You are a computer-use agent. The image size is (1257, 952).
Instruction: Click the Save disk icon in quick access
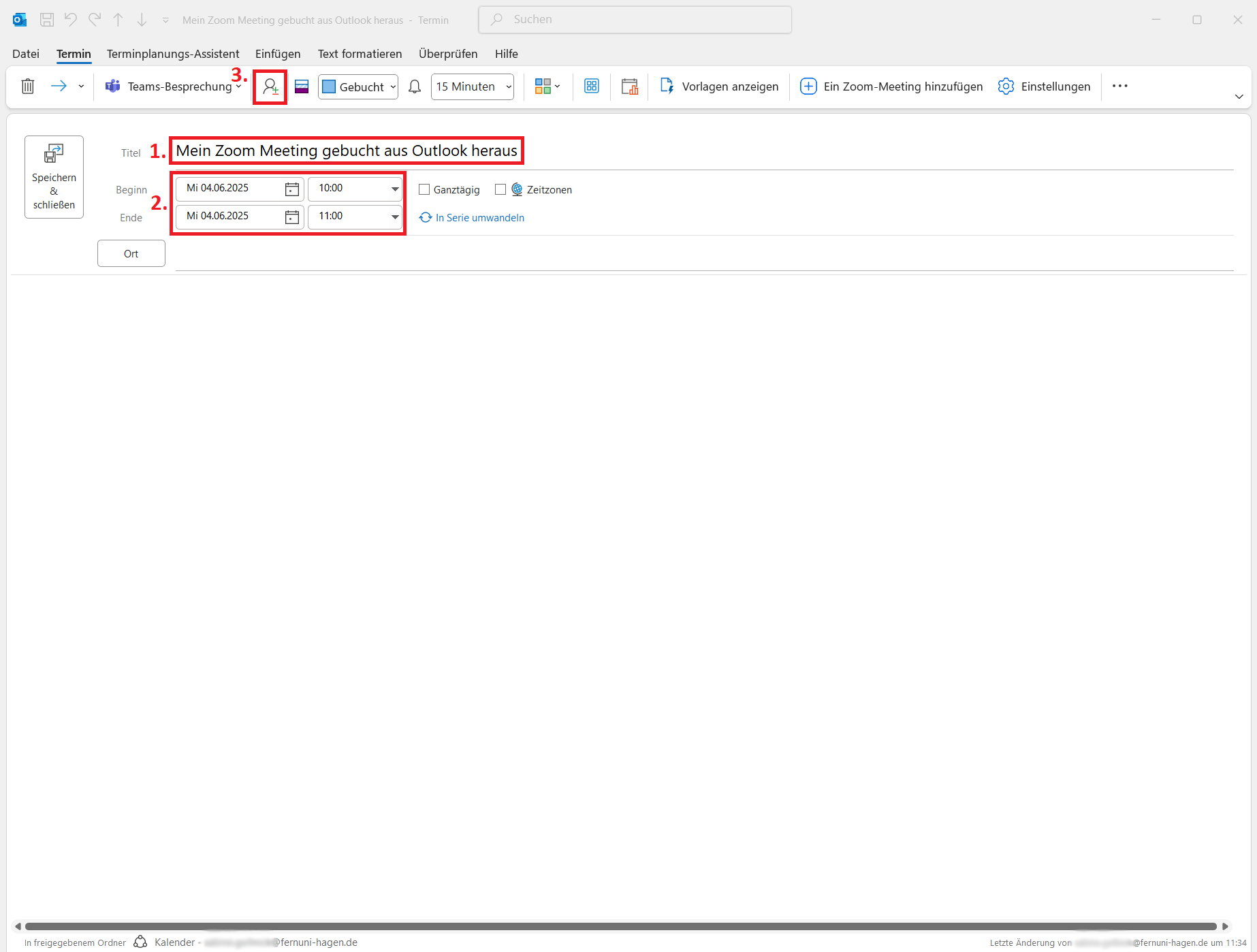pos(47,20)
